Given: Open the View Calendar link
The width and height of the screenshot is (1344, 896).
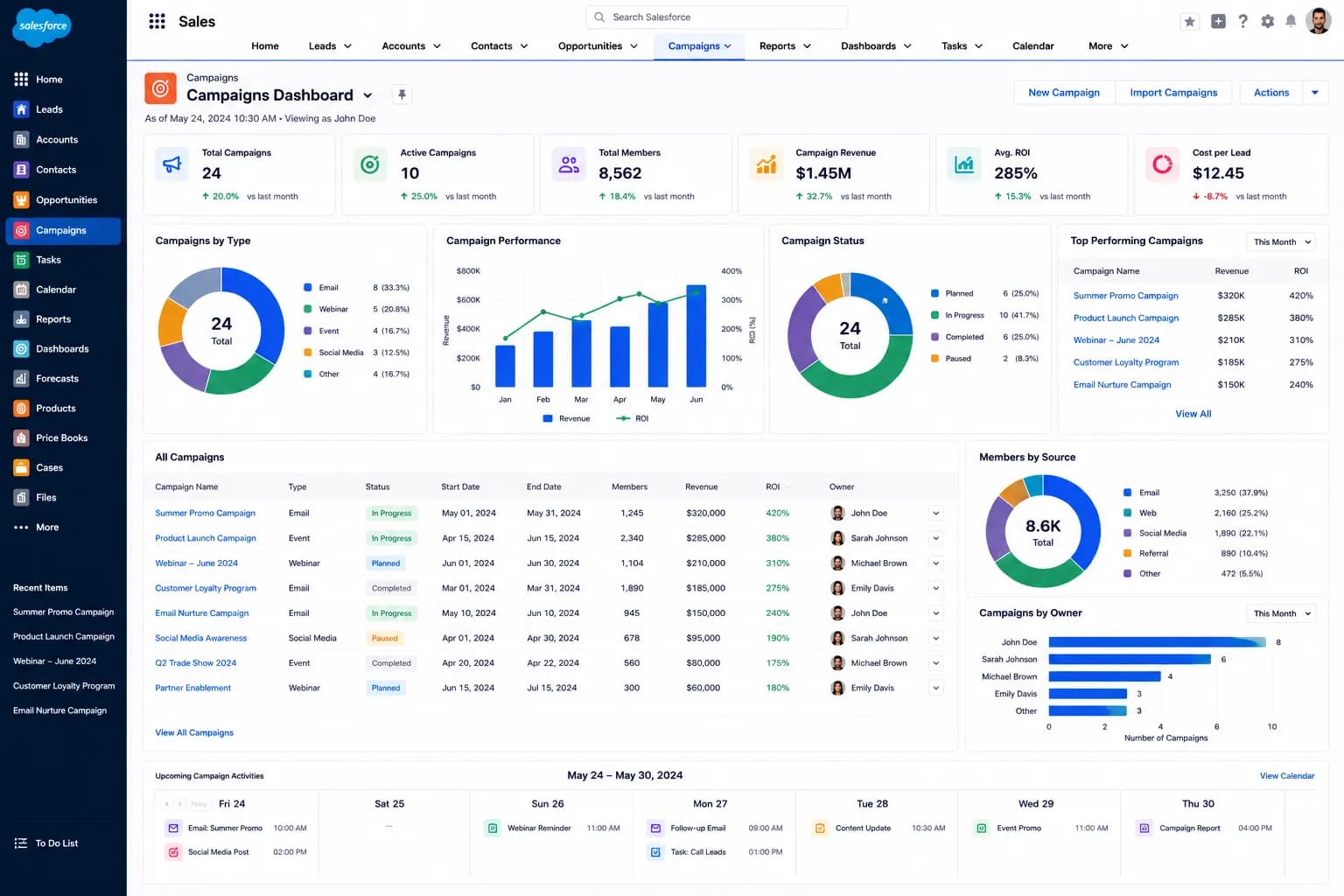Looking at the screenshot, I should 1286,776.
